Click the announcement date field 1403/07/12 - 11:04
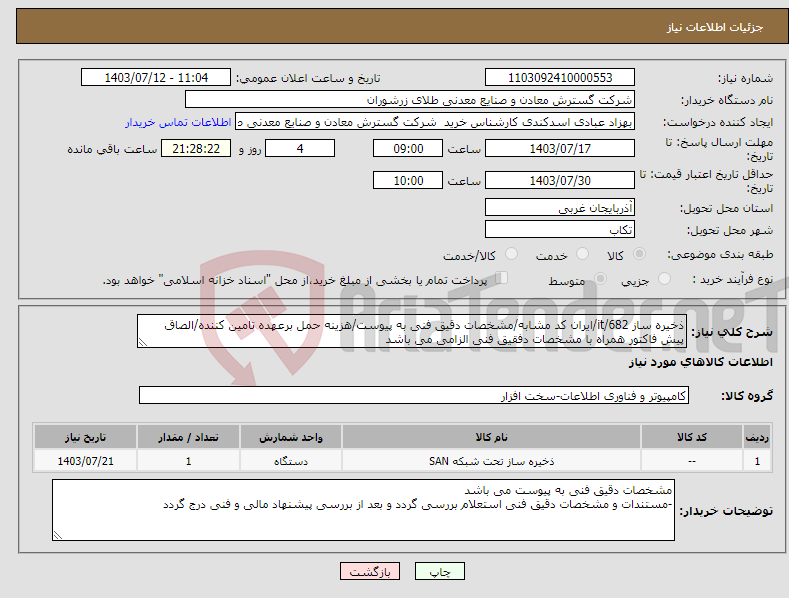The image size is (789, 598). pyautogui.click(x=155, y=78)
